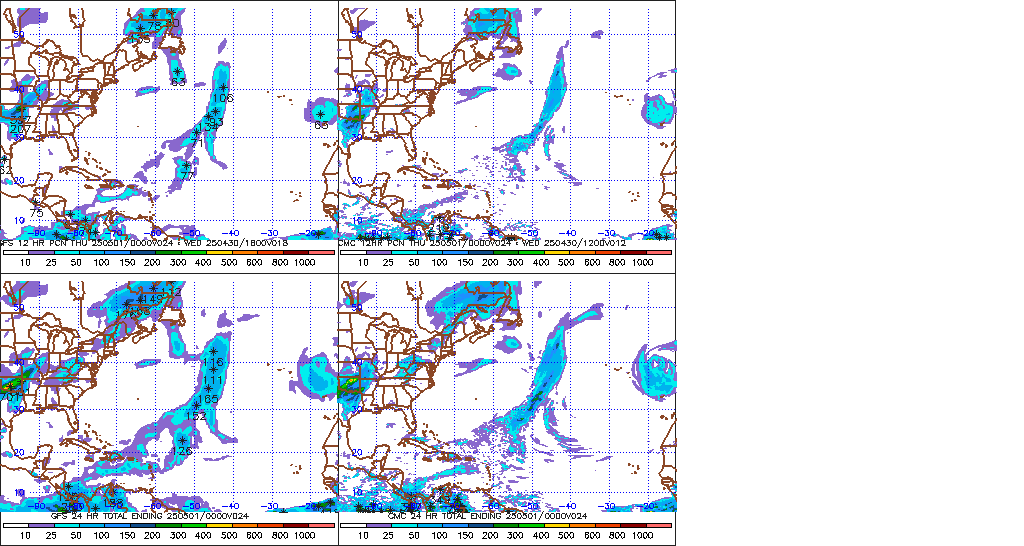Screen dimensions: 1024x546
Task: Click the 500 label in CMC 24 HR legend
Action: 566,536
